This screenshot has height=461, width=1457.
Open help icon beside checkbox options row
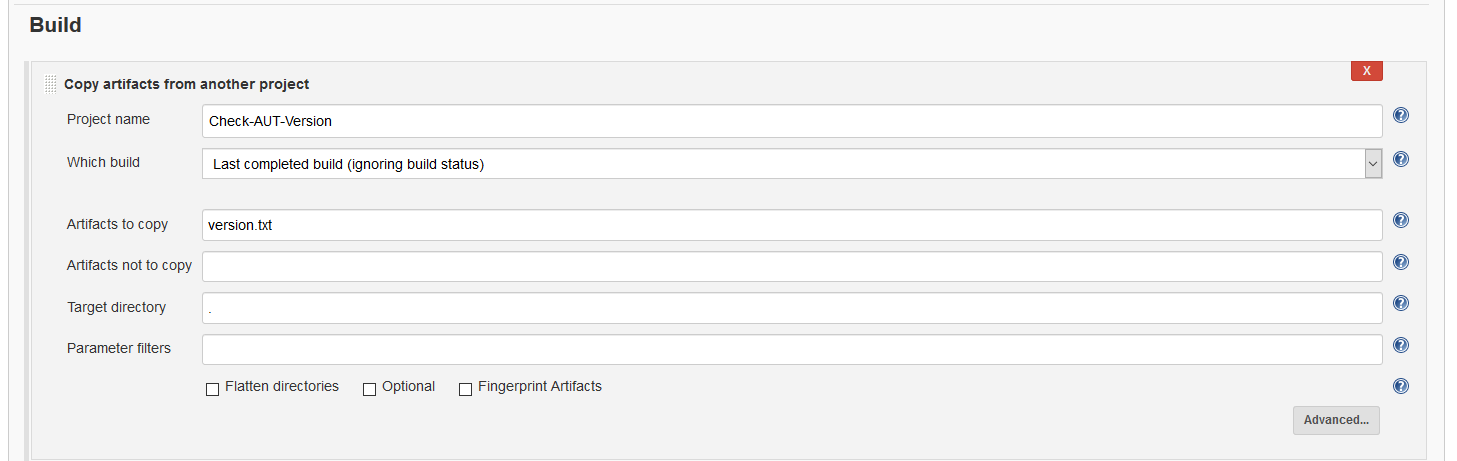[1401, 386]
